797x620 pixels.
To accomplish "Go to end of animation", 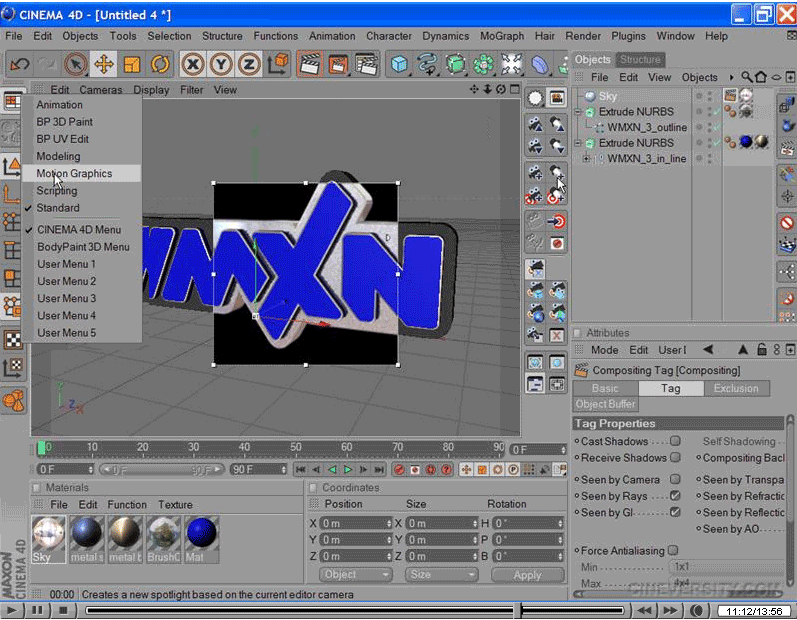I will [379, 470].
